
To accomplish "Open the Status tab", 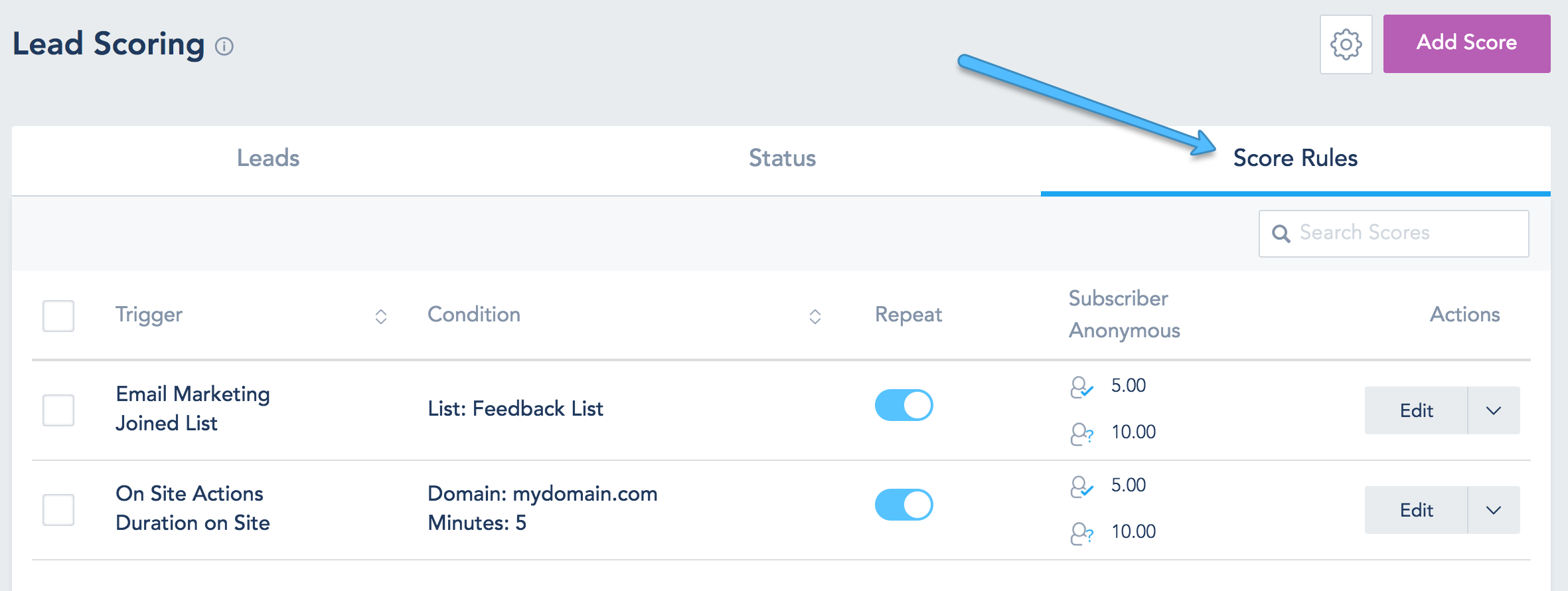I will [782, 158].
